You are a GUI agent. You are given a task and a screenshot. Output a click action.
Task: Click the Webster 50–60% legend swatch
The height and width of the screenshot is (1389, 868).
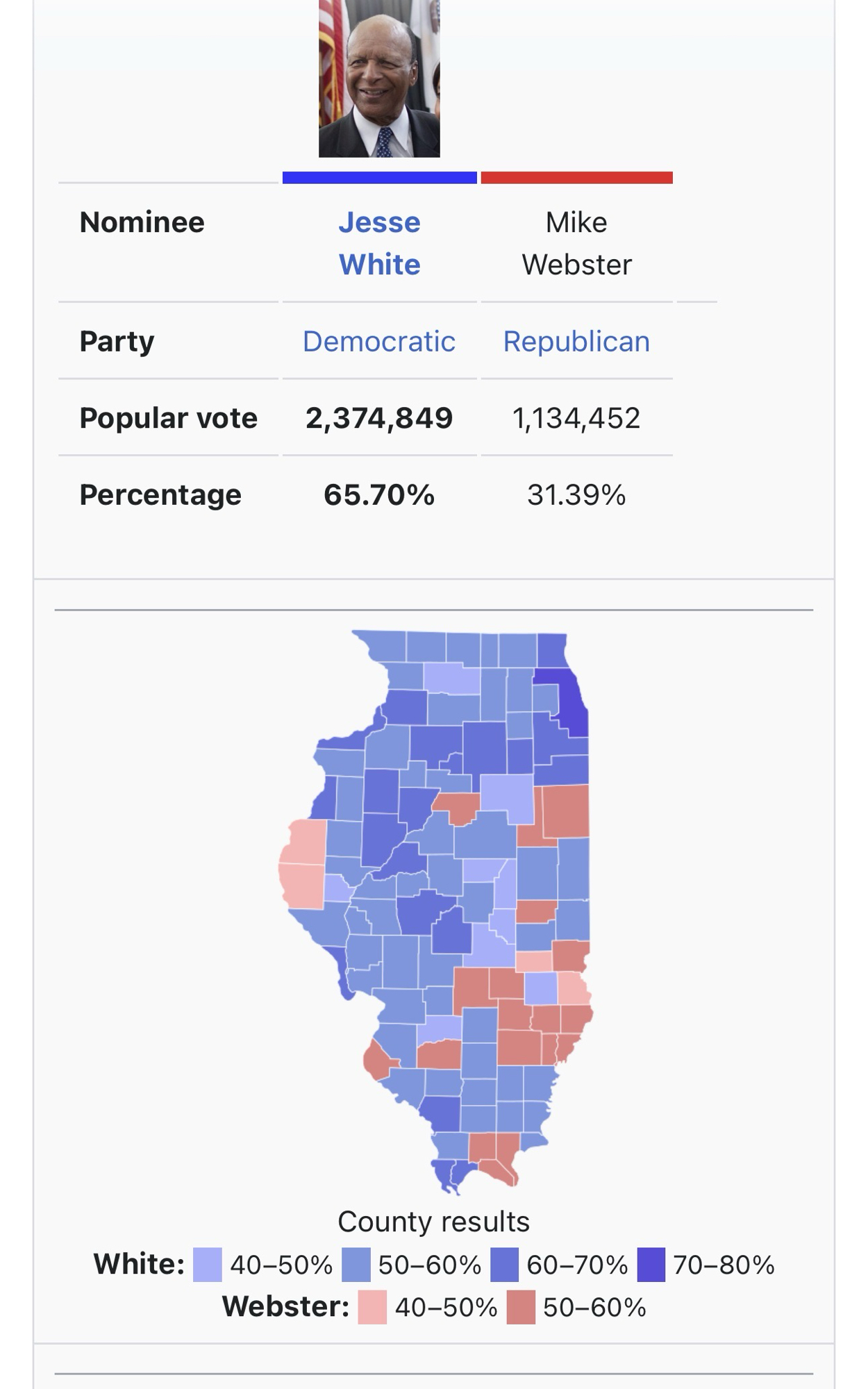point(521,1308)
